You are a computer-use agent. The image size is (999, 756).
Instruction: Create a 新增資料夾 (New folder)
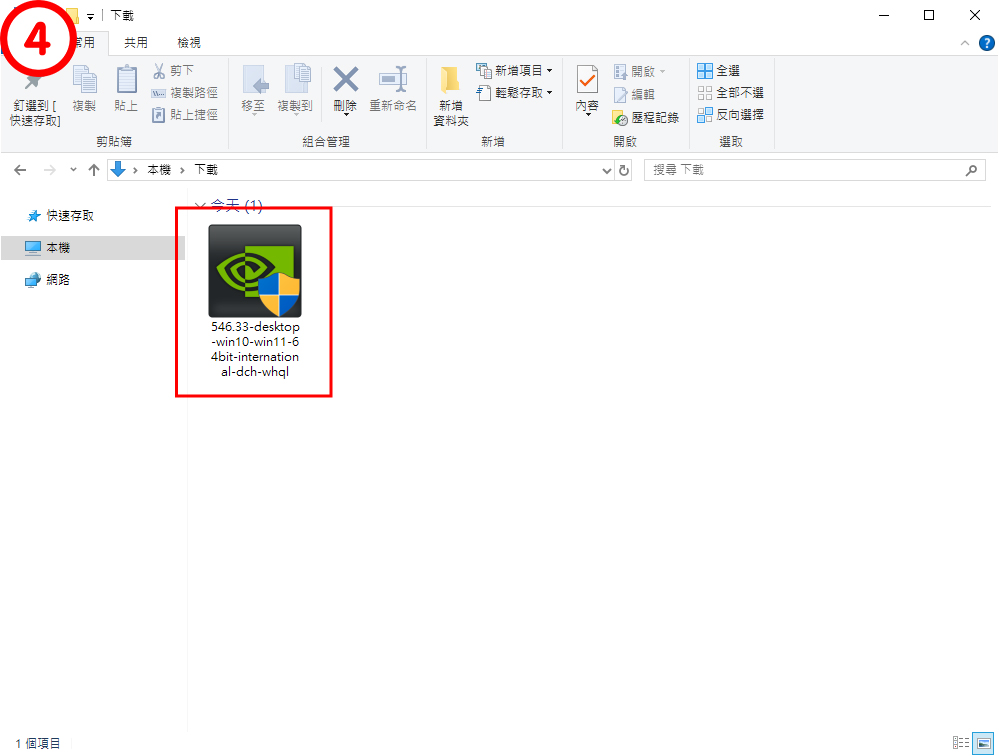coord(451,96)
